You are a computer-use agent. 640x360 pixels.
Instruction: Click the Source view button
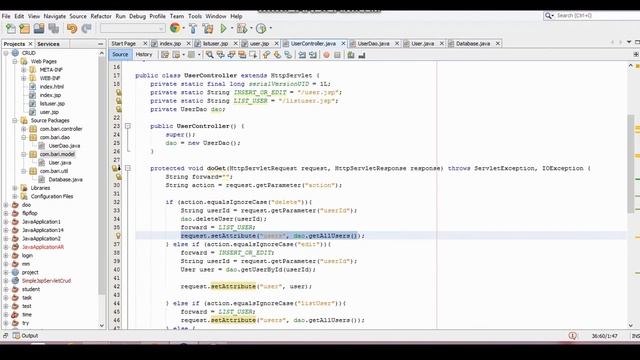120,54
